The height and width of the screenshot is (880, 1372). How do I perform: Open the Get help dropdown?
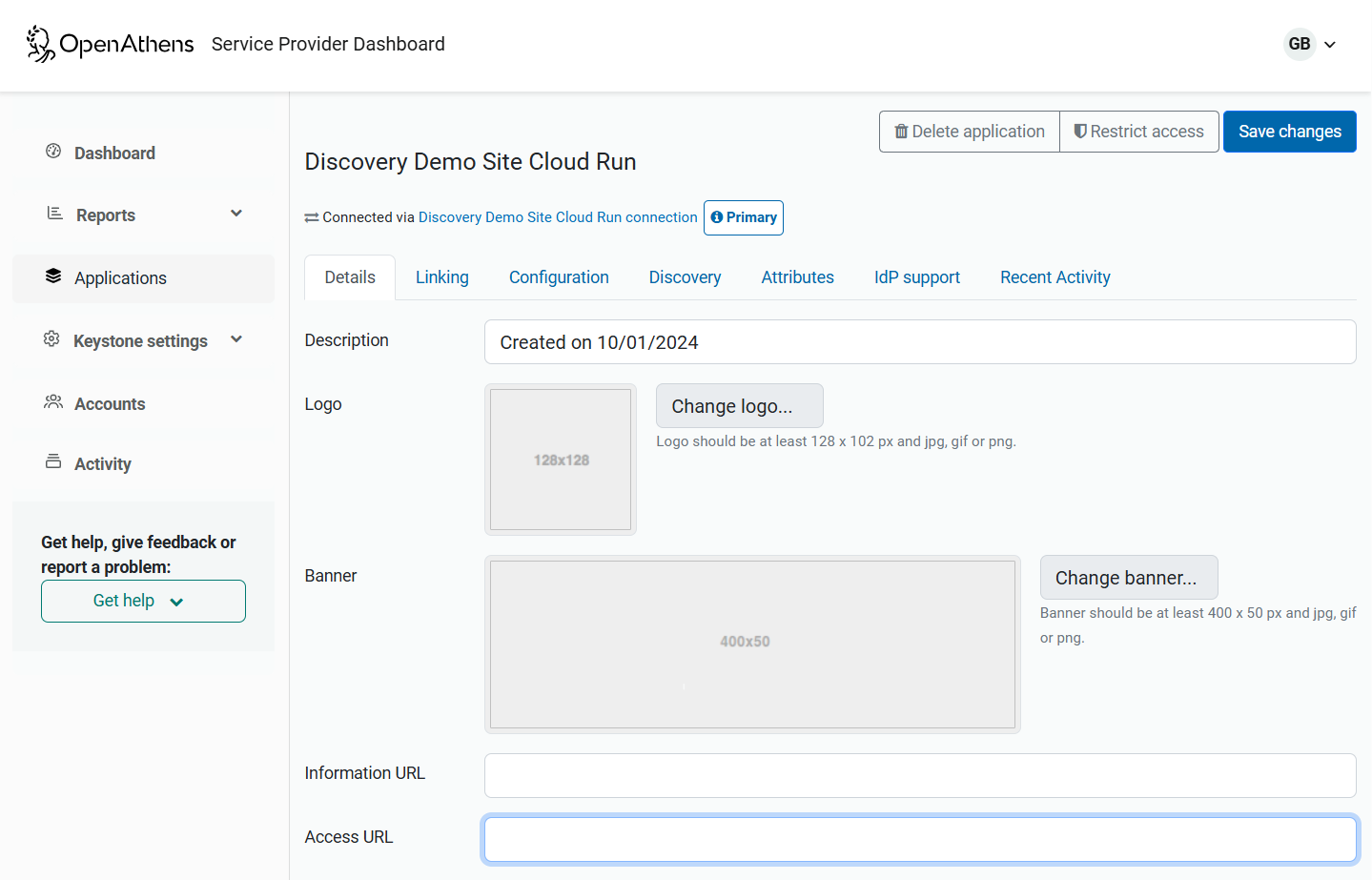click(143, 602)
